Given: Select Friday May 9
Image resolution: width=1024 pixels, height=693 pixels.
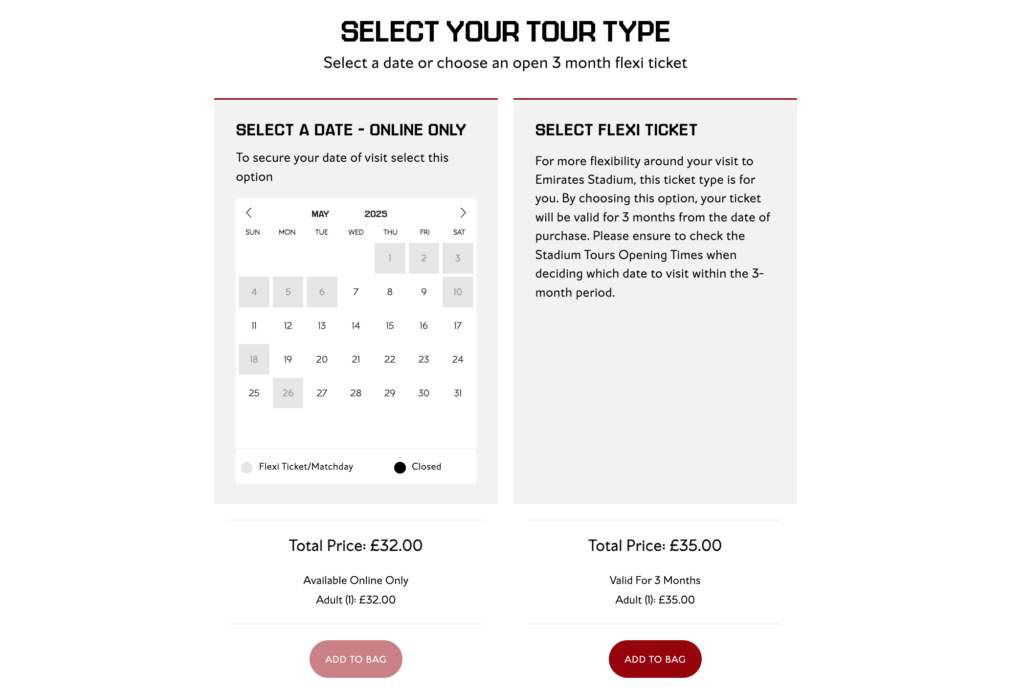Looking at the screenshot, I should click(x=424, y=292).
